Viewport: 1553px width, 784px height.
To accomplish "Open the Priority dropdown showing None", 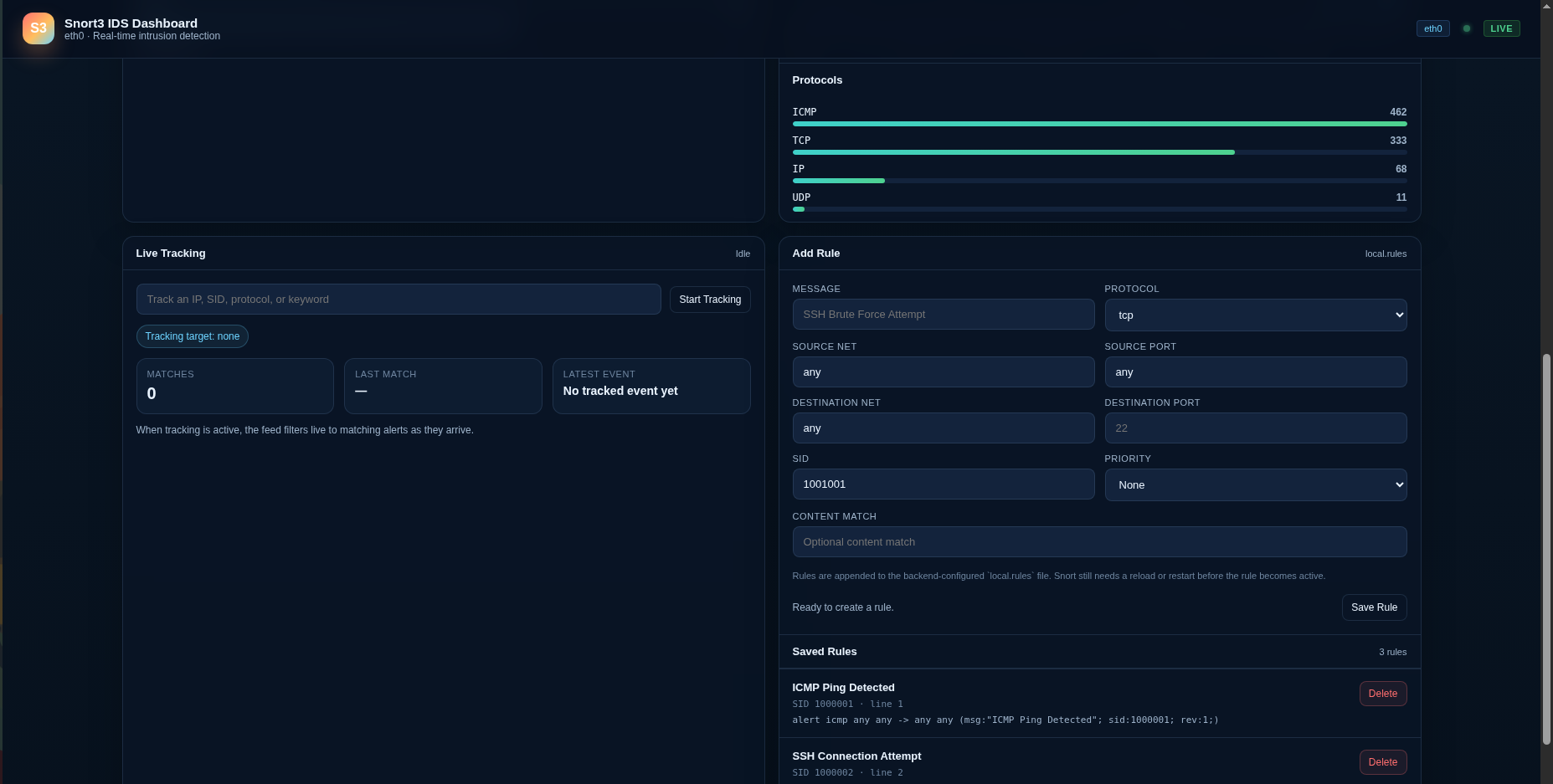I will [1255, 484].
